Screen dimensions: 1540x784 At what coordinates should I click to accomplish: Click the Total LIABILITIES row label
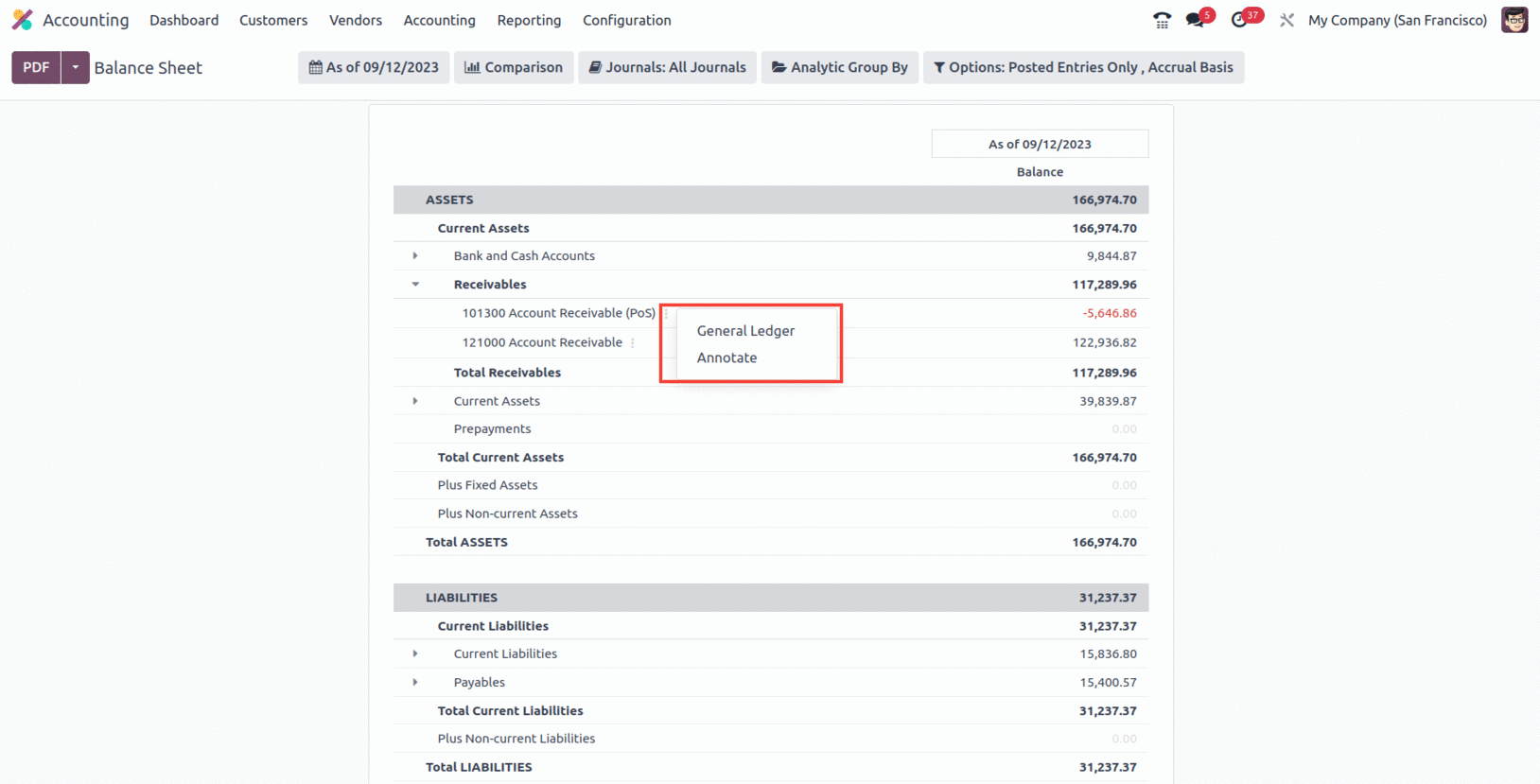click(x=479, y=767)
